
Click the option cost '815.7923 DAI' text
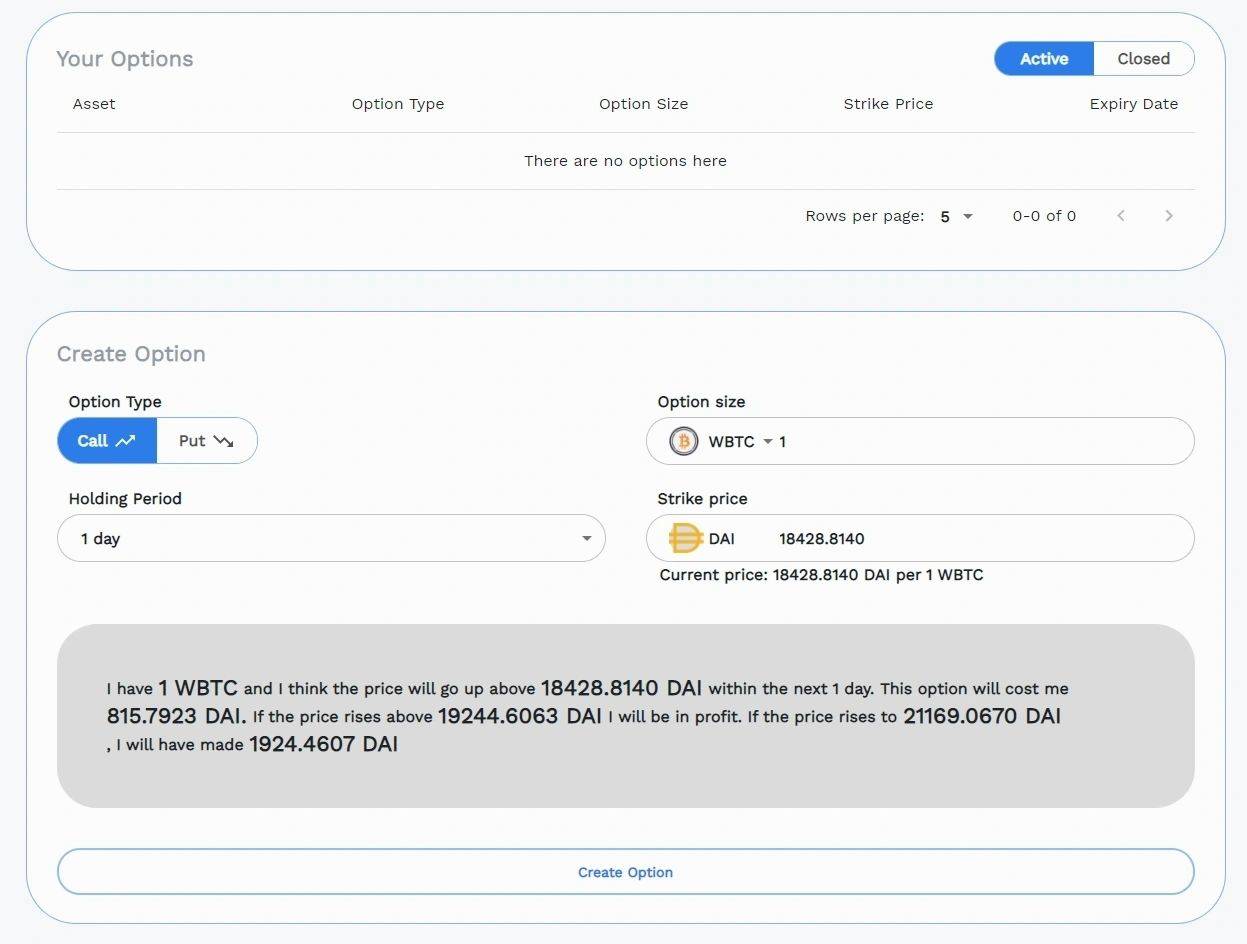(176, 716)
